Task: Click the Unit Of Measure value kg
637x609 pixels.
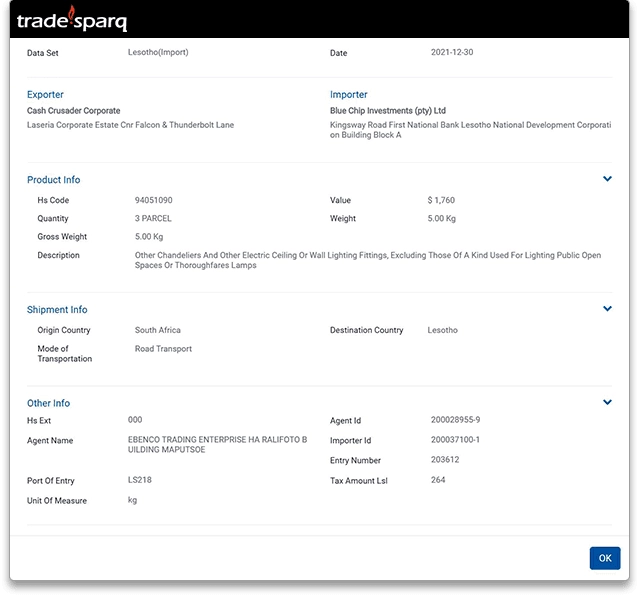Action: coord(132,500)
